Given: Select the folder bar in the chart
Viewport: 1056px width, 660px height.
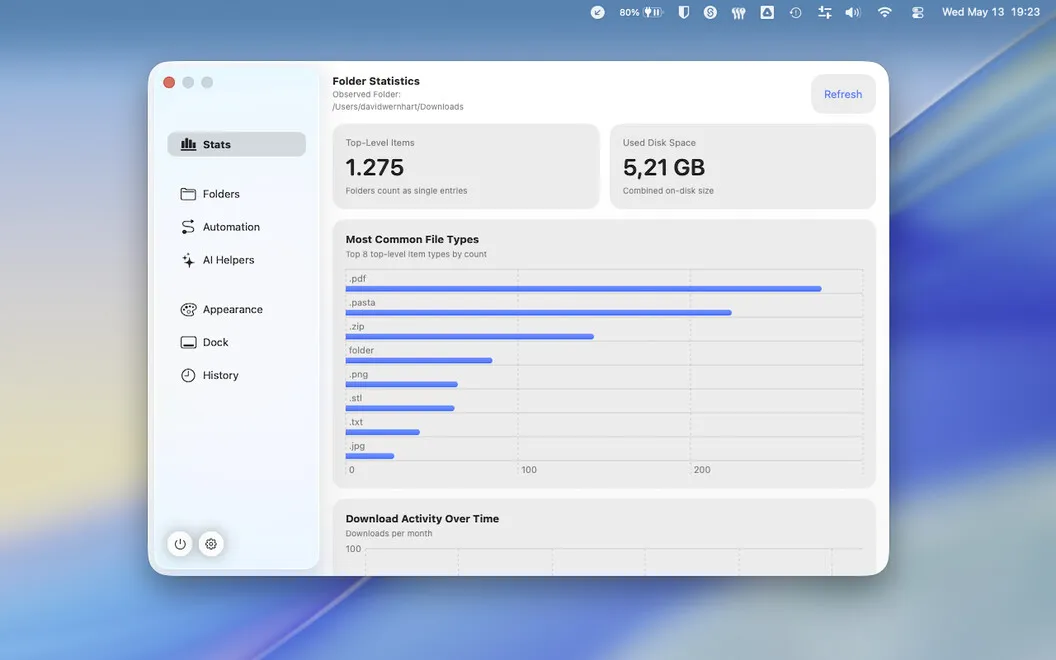Looking at the screenshot, I should [x=419, y=360].
